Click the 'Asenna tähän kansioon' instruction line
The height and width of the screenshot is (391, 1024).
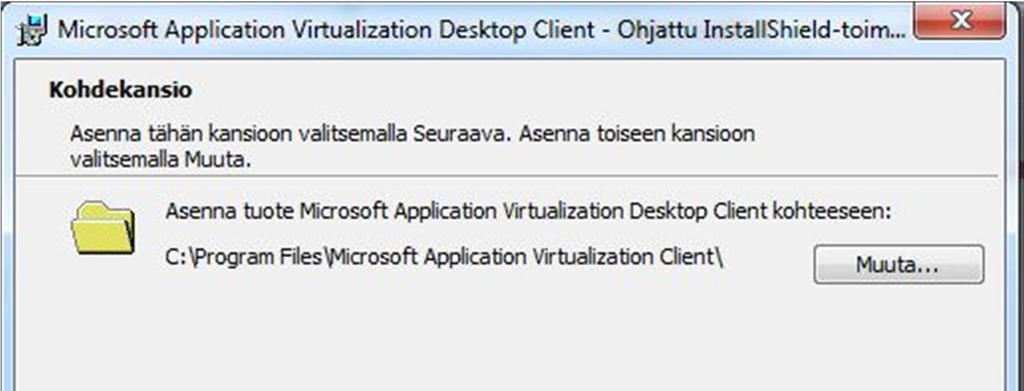(x=412, y=134)
